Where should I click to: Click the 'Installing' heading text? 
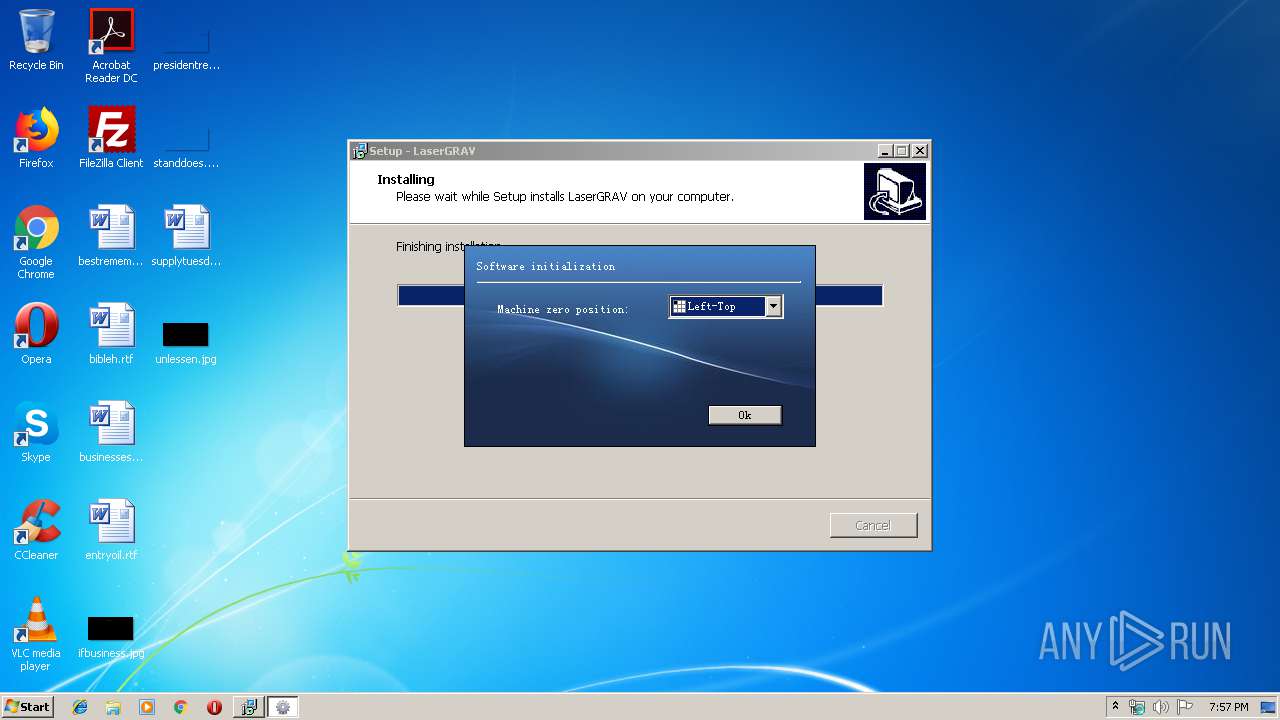tap(406, 180)
